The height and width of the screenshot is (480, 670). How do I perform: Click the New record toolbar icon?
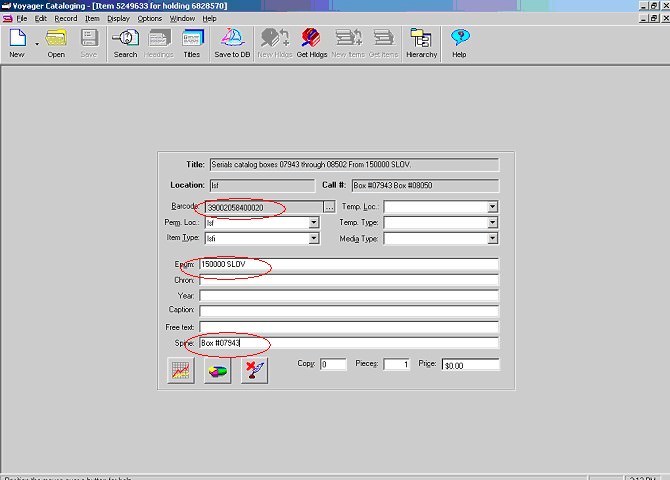[x=17, y=42]
